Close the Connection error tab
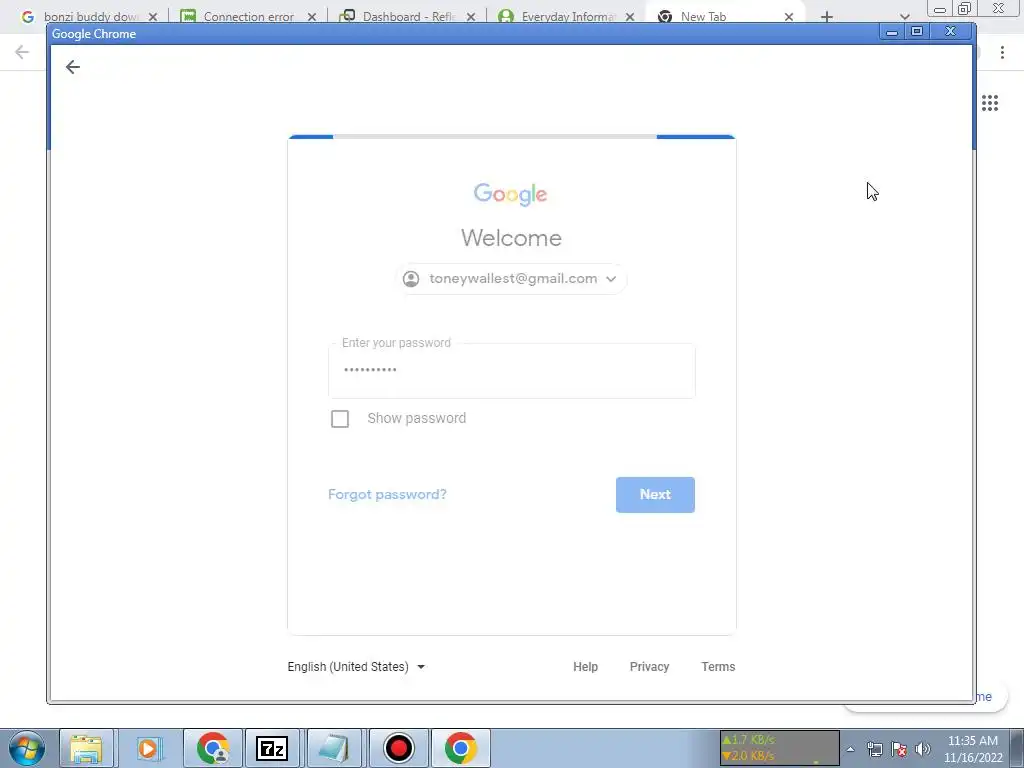The image size is (1024, 768). 312,16
